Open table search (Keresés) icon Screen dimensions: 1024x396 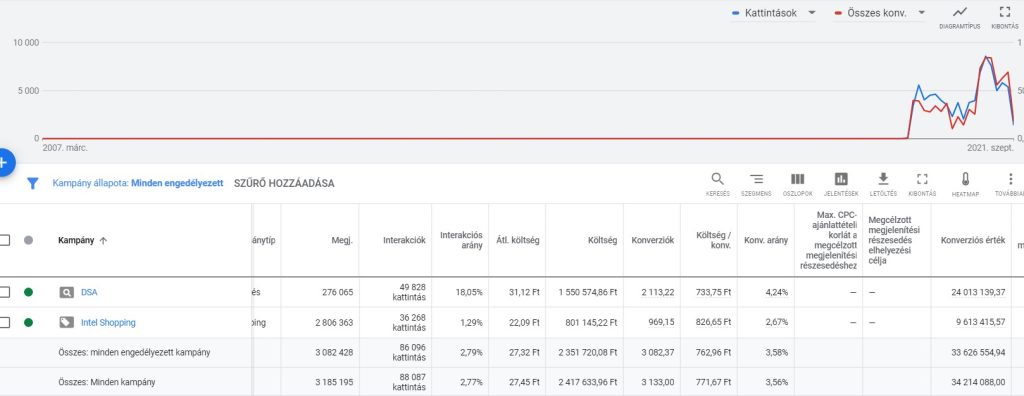(x=717, y=179)
